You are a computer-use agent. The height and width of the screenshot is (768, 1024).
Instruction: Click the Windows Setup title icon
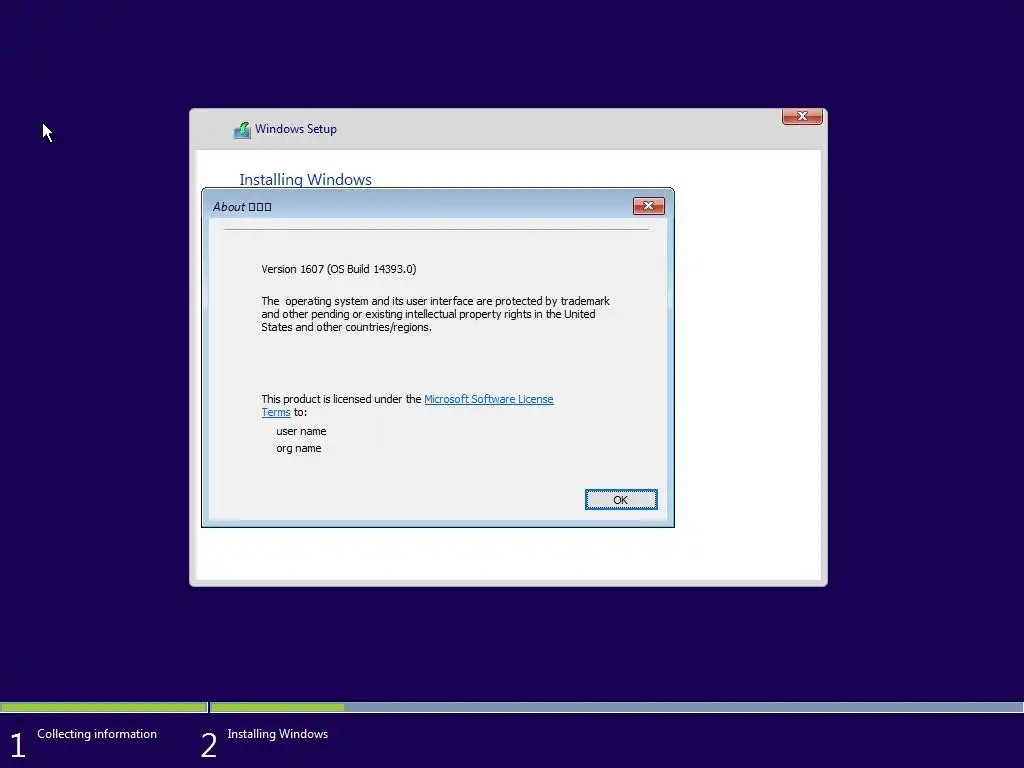242,130
